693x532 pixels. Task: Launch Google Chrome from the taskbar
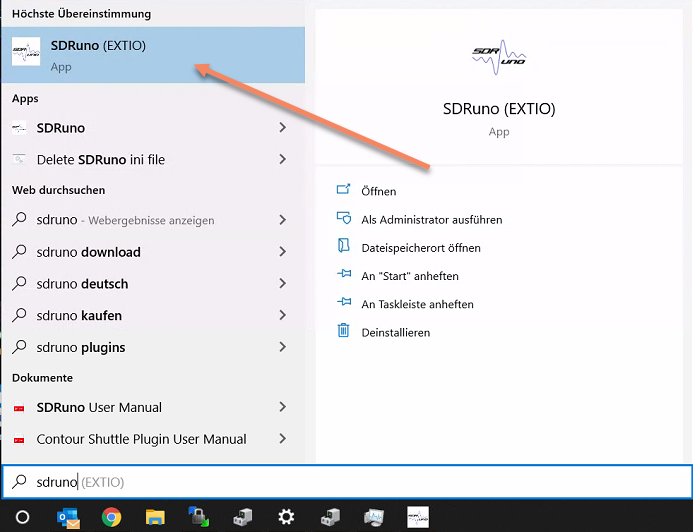[111, 517]
